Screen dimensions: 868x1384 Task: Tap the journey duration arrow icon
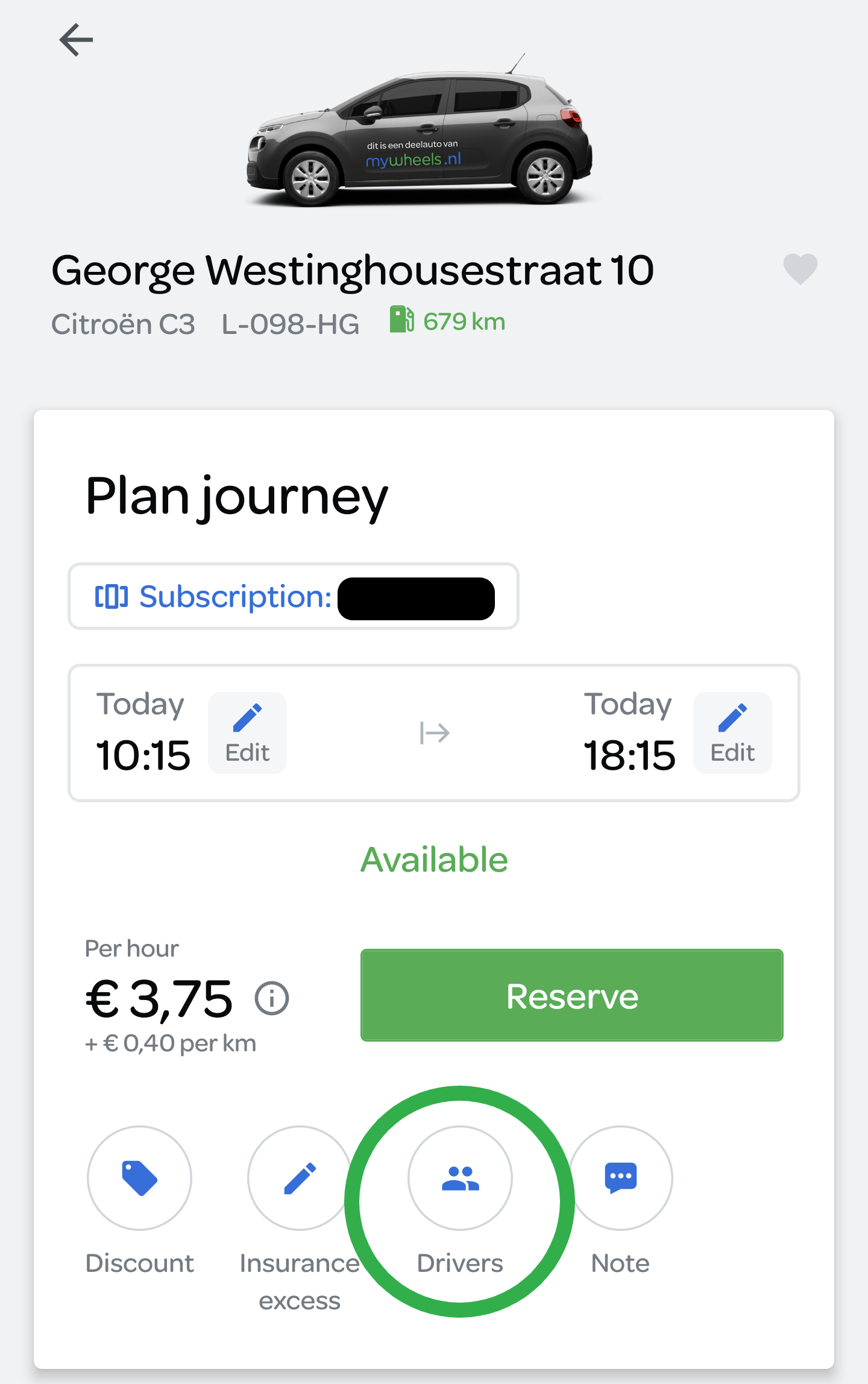tap(435, 733)
